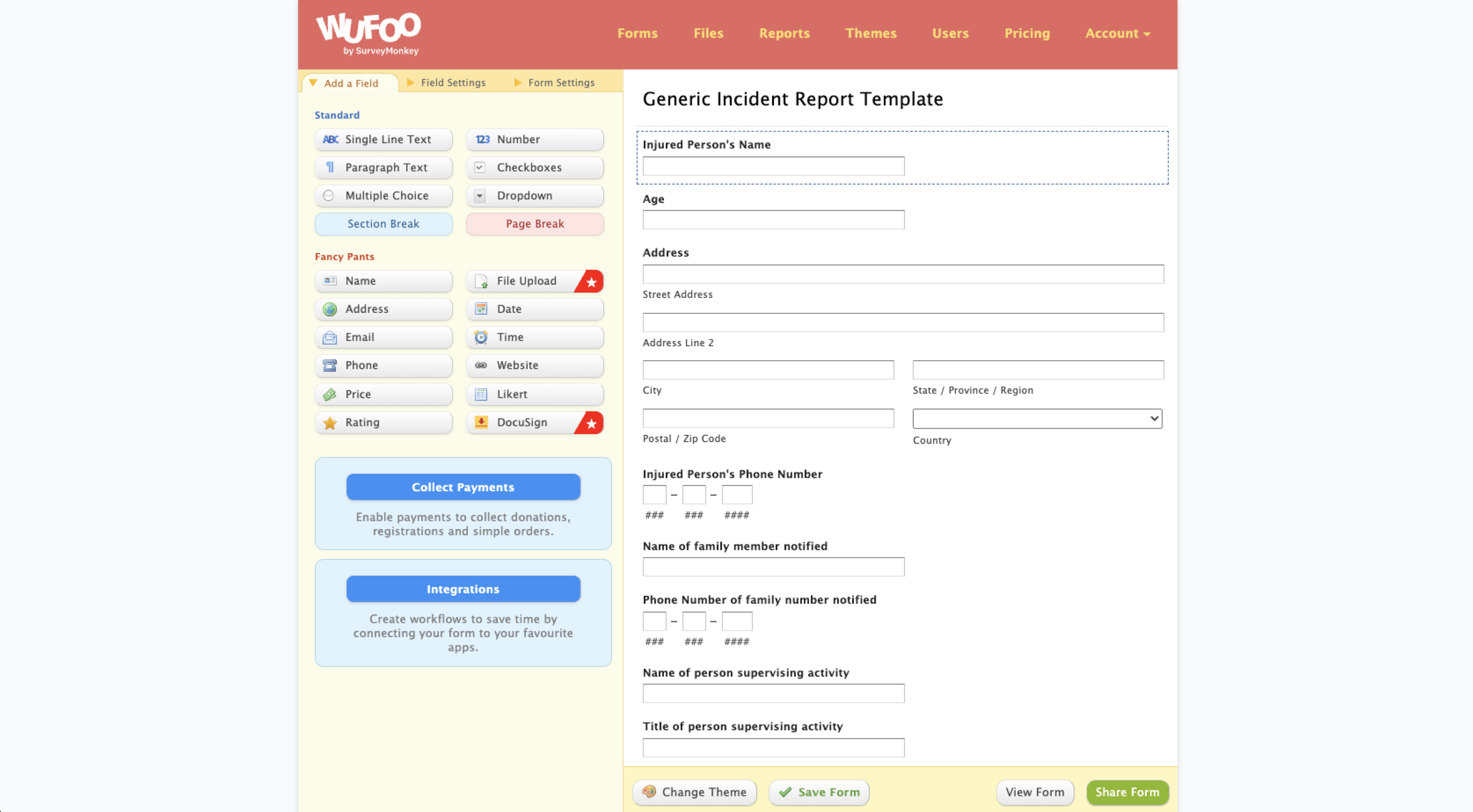1473x812 pixels.
Task: Add a Dropdown field from Standard
Action: coord(535,196)
